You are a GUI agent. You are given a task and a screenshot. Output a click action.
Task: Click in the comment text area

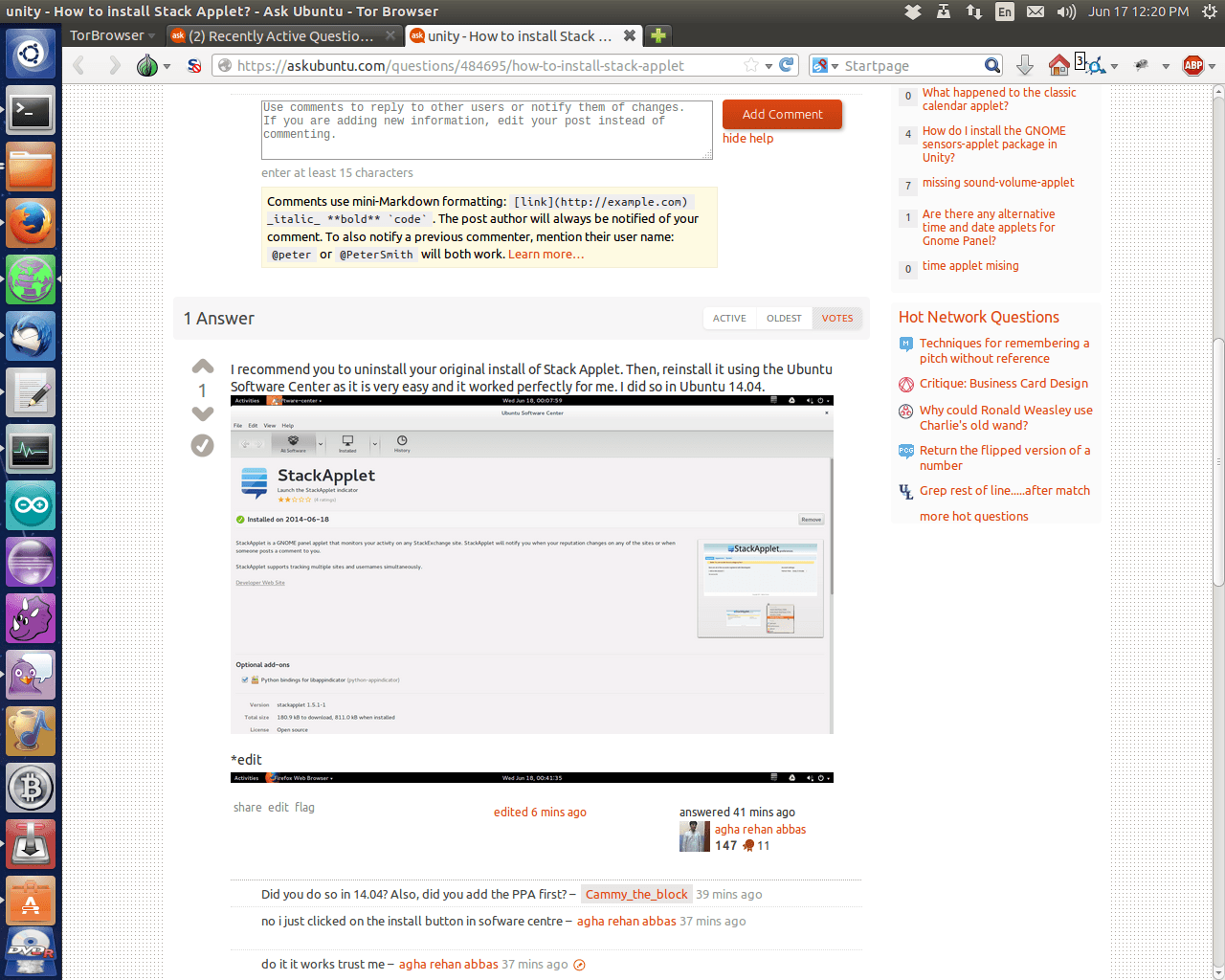point(487,129)
